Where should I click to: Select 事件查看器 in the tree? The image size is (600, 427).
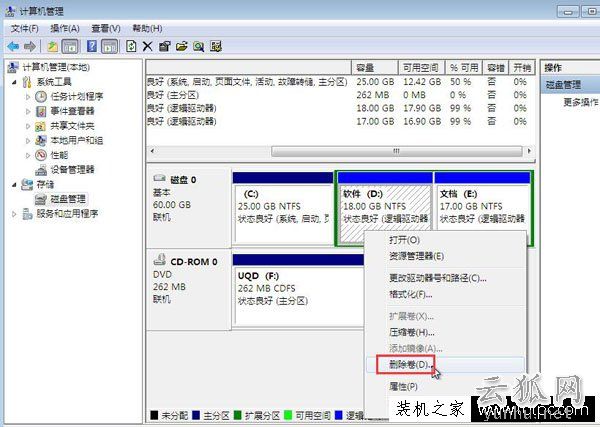72,111
